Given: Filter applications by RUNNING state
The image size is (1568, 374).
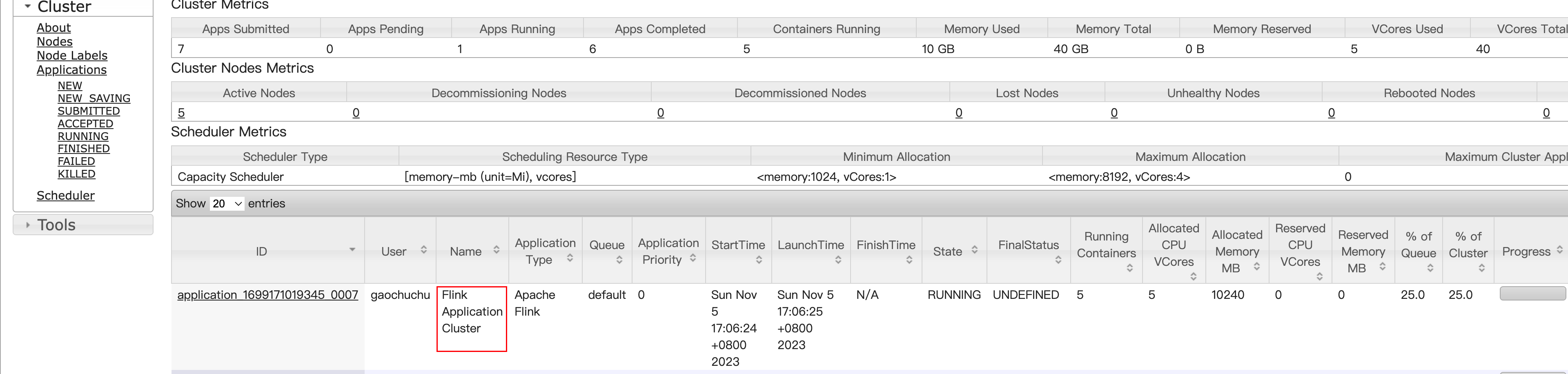Looking at the screenshot, I should click(x=83, y=136).
